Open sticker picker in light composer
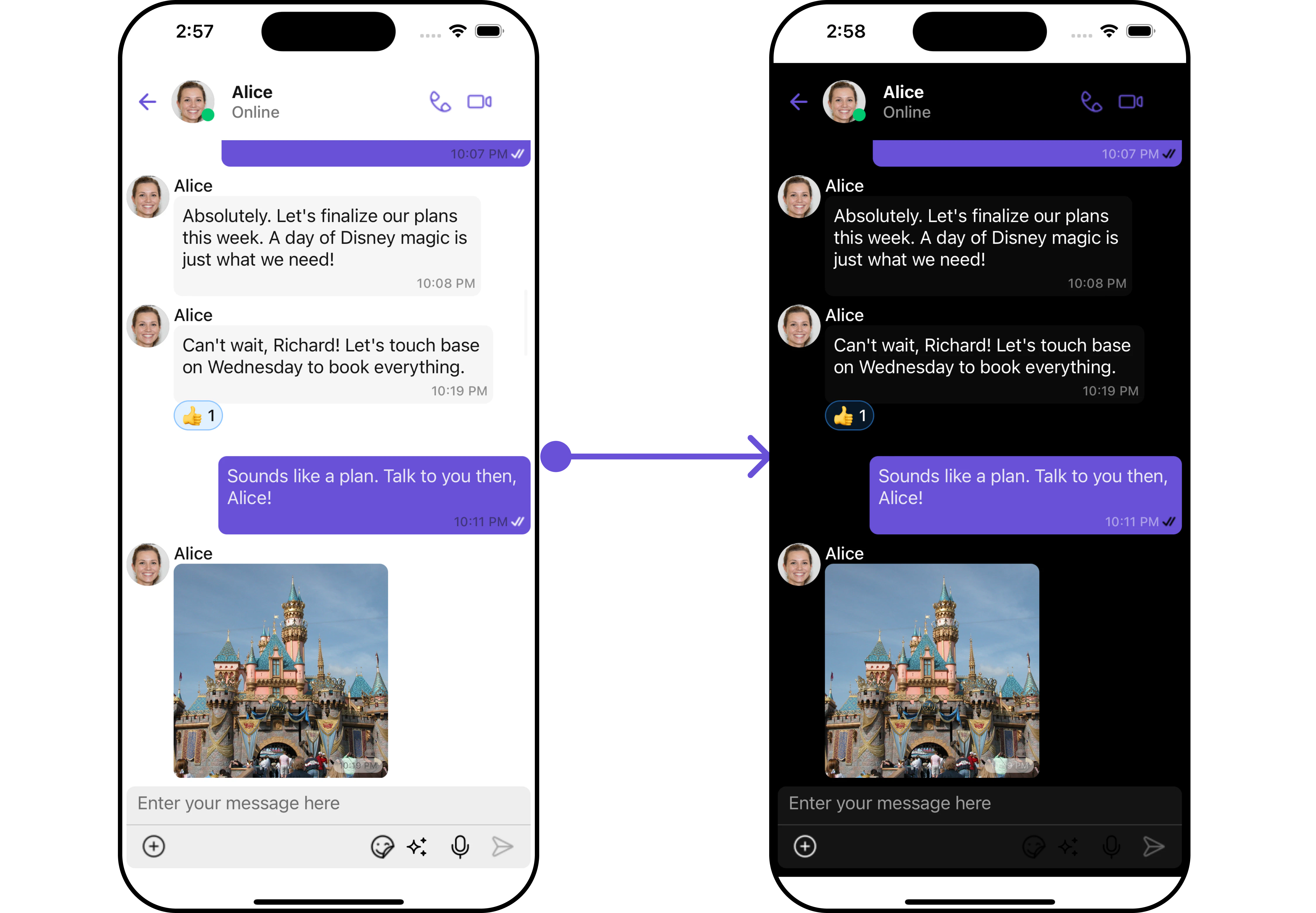The image size is (1316, 913). tap(382, 847)
